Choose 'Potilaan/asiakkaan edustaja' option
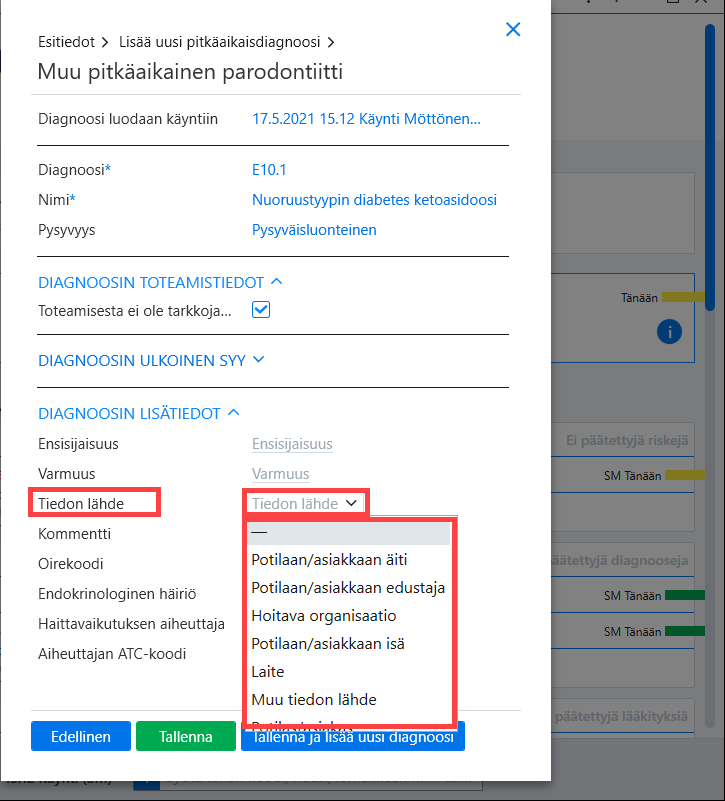Image resolution: width=725 pixels, height=801 pixels. tap(349, 588)
